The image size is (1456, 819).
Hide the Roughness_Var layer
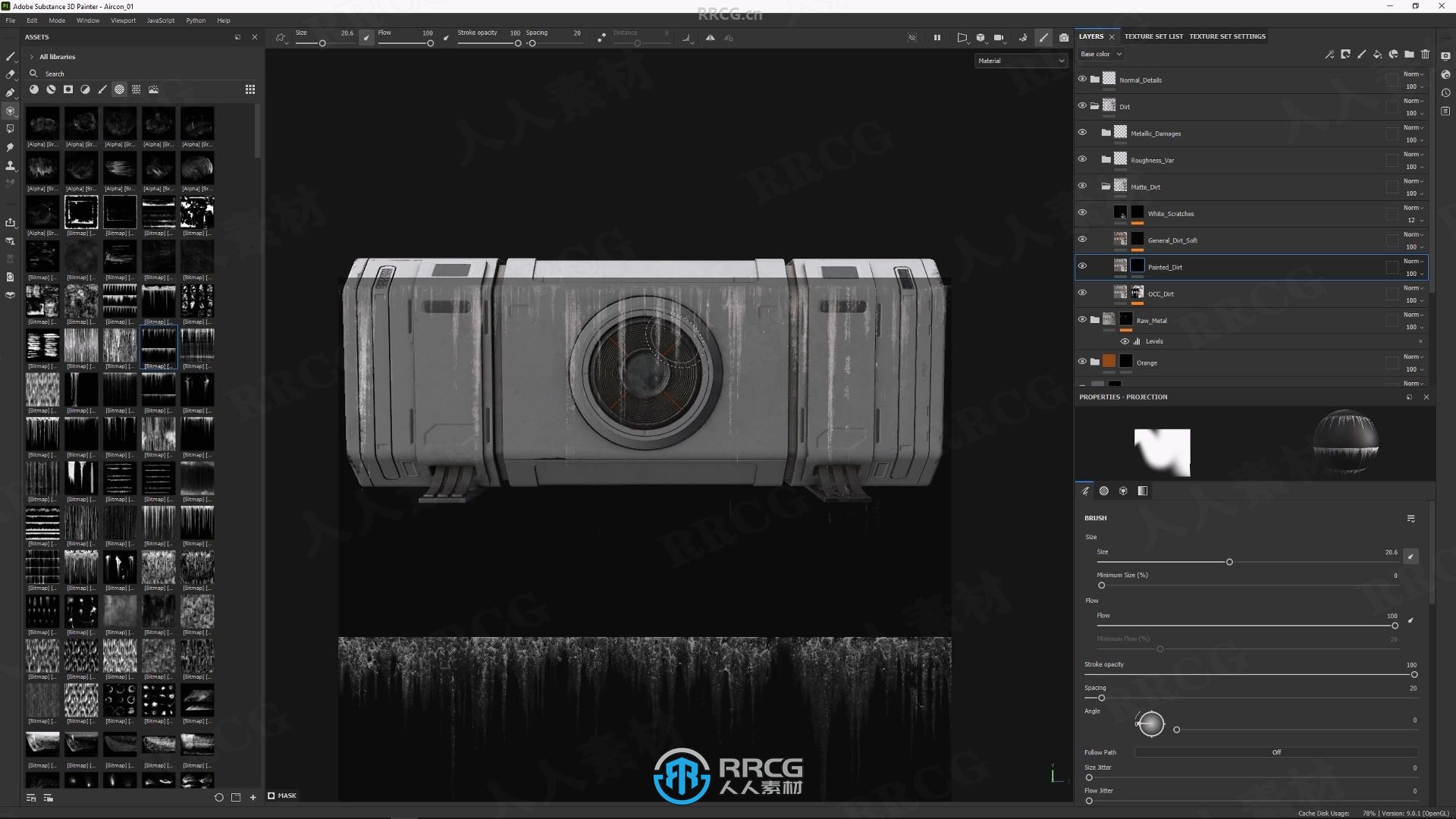1082,159
